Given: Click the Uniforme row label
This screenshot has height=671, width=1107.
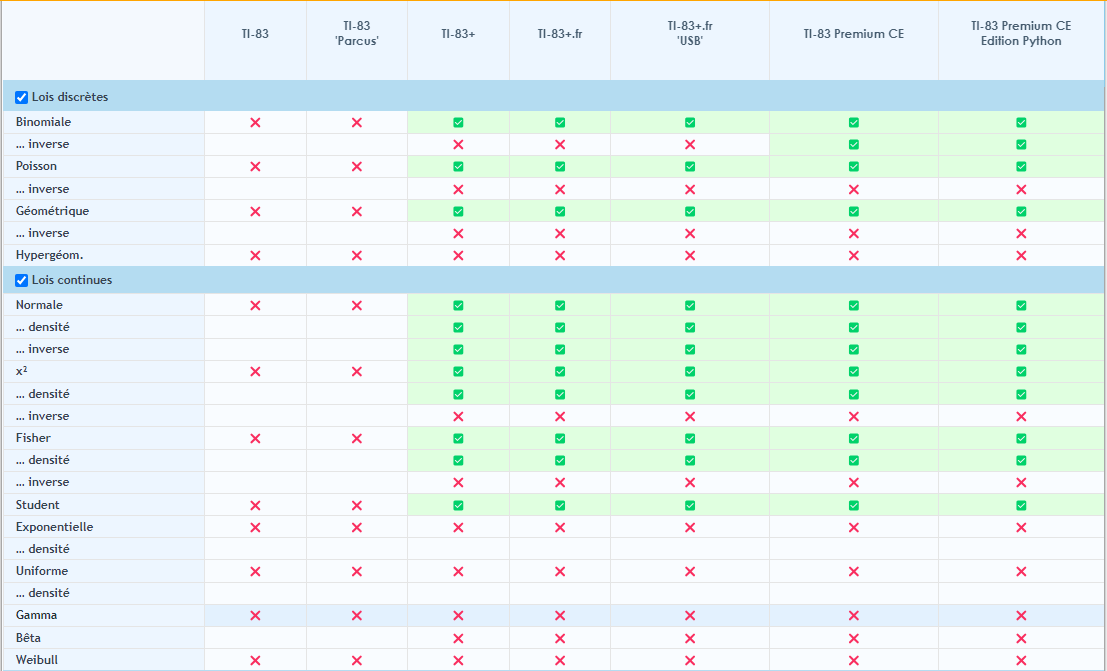Looking at the screenshot, I should tap(42, 571).
